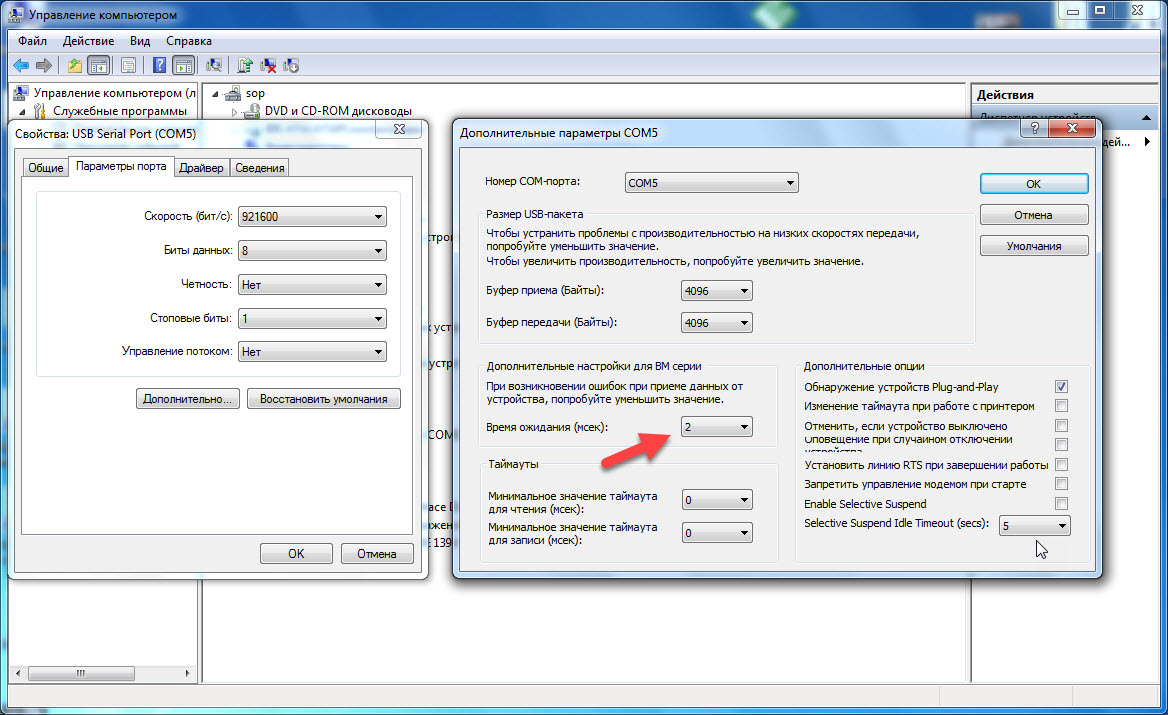Check Оповещение при случайном отключении checkbox
This screenshot has width=1168, height=715.
tap(1061, 445)
